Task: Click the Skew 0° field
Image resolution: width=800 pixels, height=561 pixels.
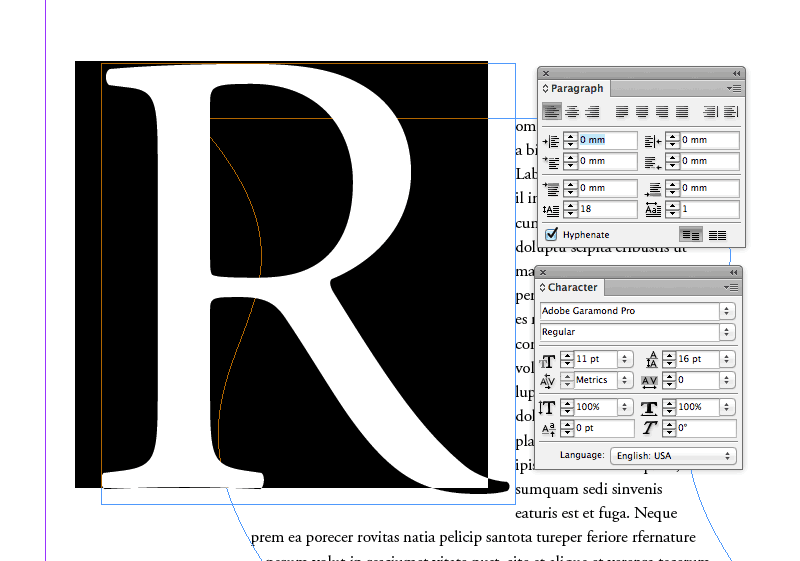Action: pyautogui.click(x=706, y=428)
